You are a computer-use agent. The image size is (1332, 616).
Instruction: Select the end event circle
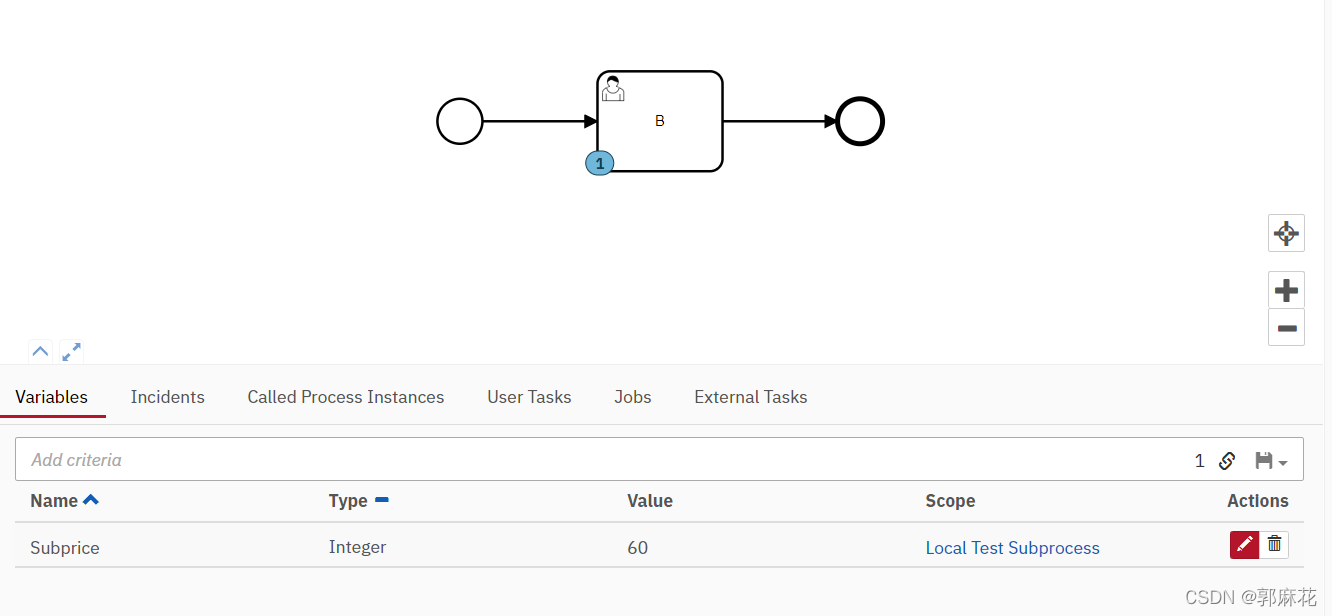click(860, 122)
